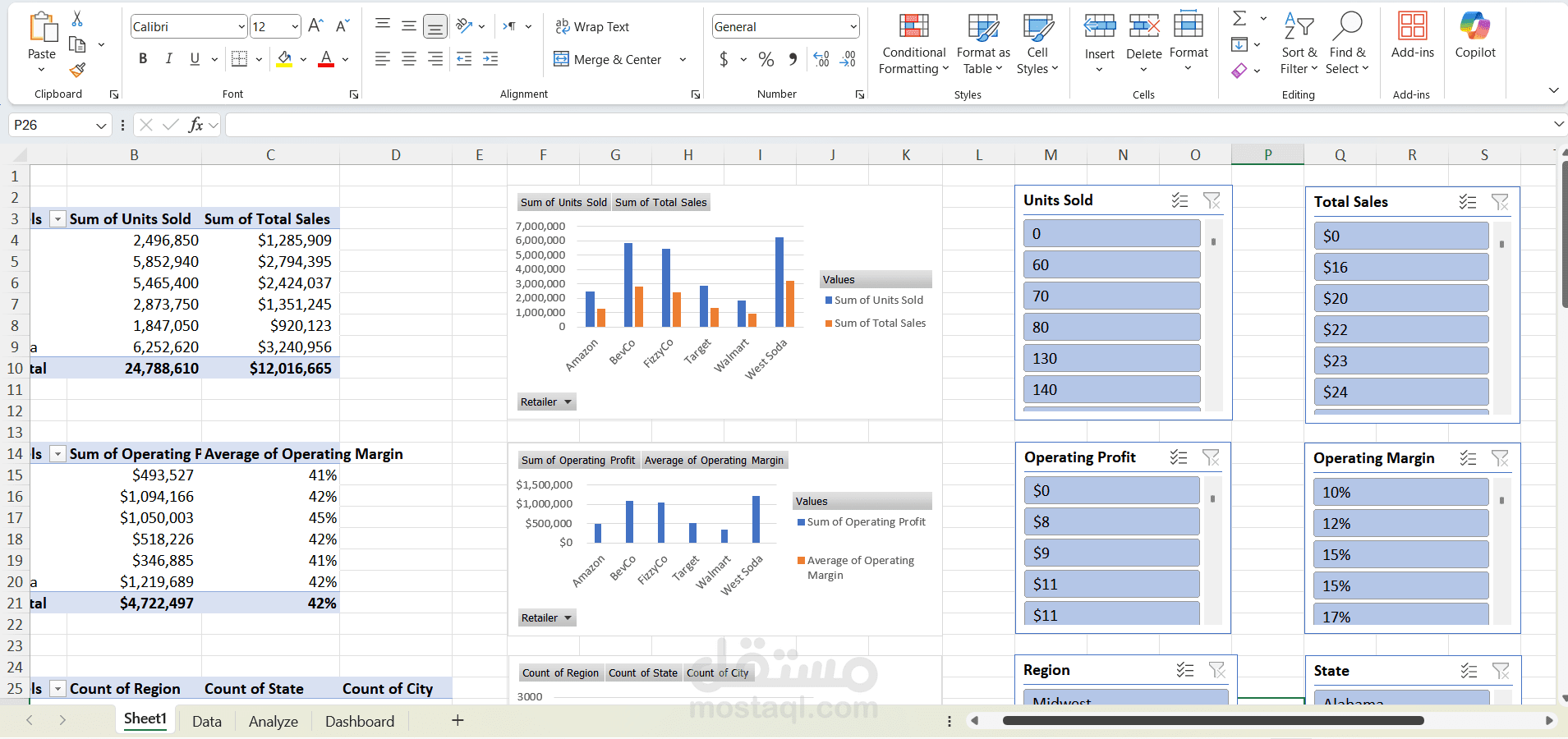
Task: Select $8 in Operating Profit slicer
Action: (1111, 521)
